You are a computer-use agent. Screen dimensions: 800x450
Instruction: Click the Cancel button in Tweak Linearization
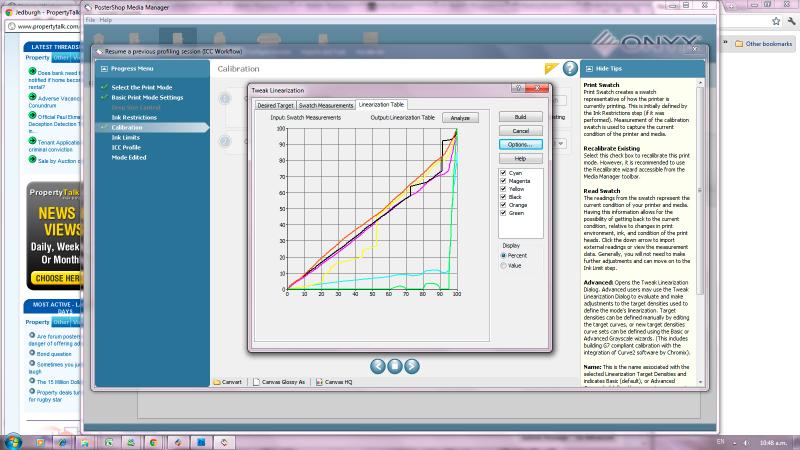pos(520,131)
